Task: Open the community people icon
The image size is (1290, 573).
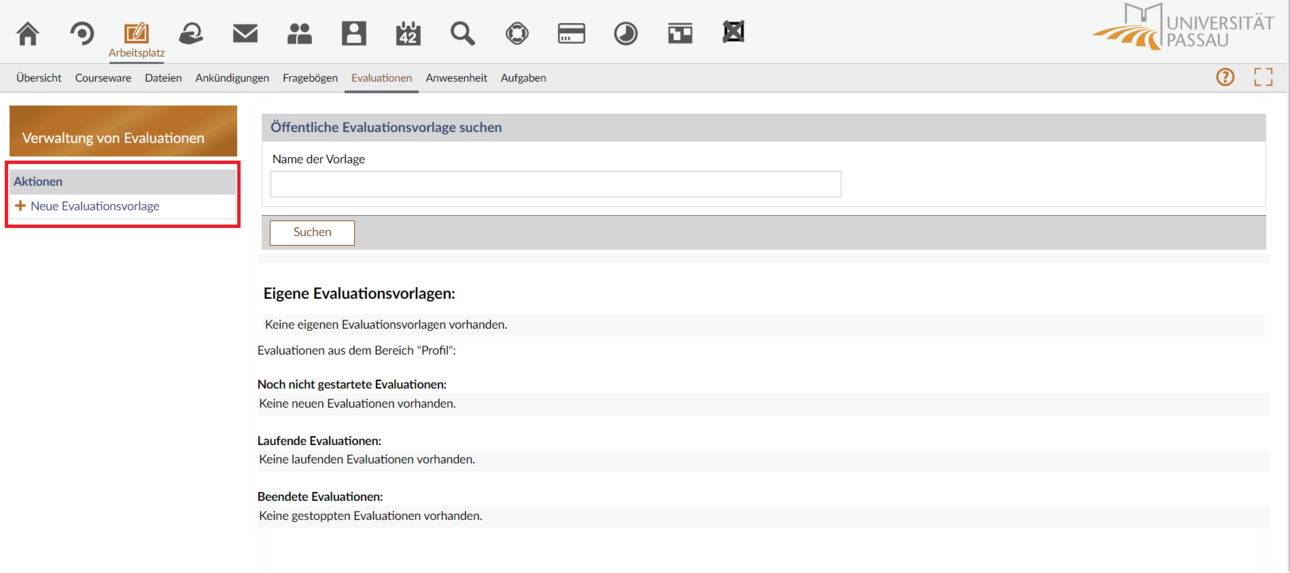Action: [299, 34]
